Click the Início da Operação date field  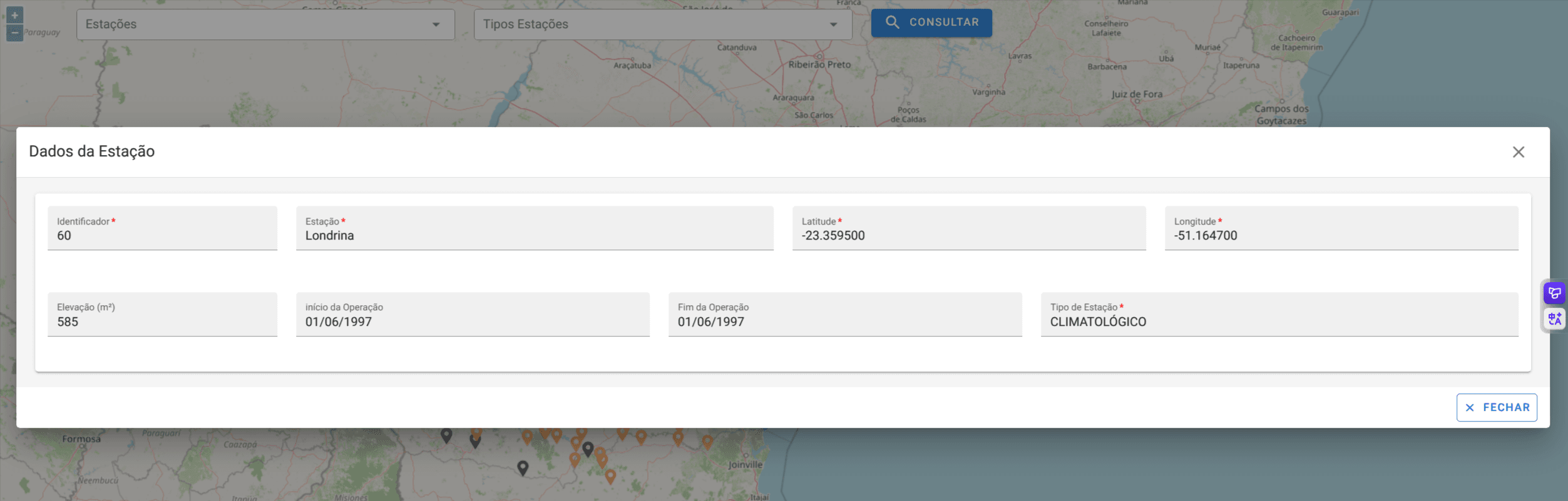tap(472, 321)
